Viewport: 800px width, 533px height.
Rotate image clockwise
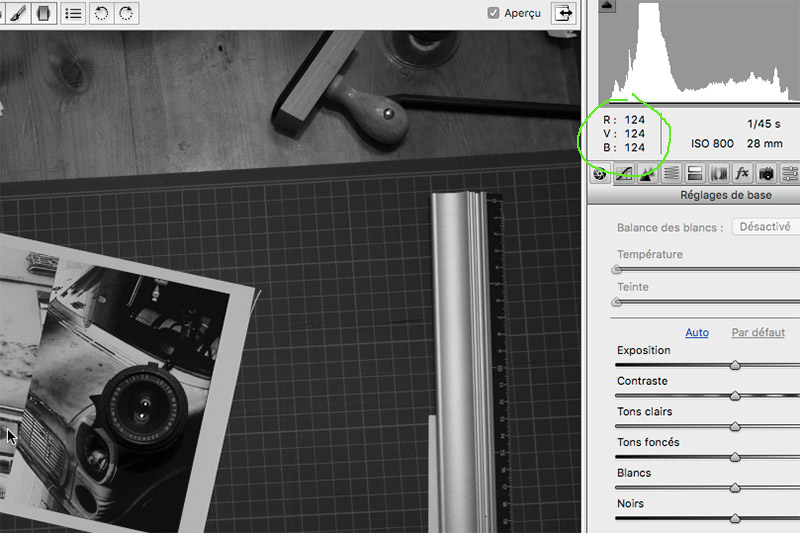(126, 13)
